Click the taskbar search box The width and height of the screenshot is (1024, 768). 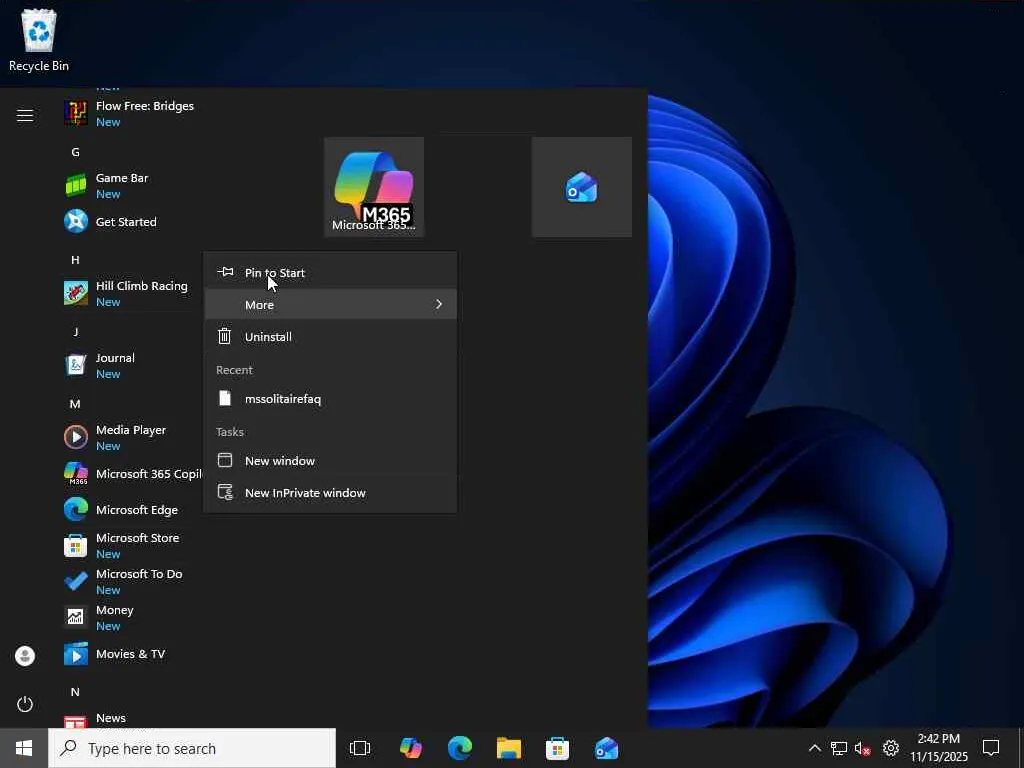[193, 748]
